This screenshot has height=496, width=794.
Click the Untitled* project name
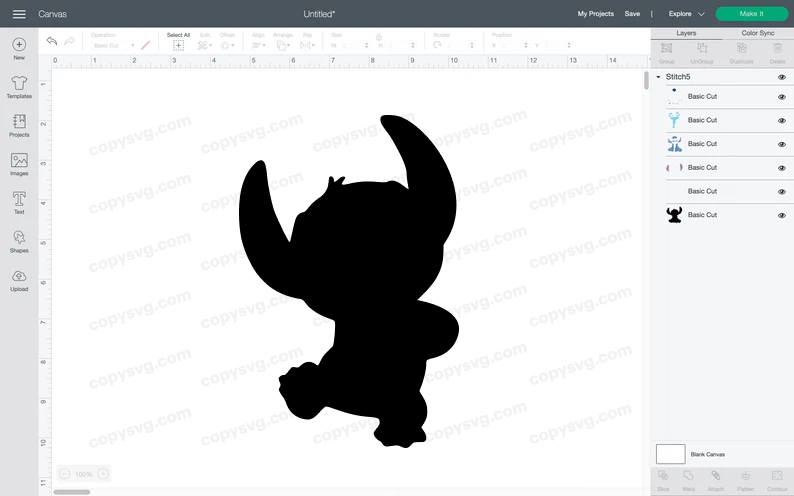(319, 14)
